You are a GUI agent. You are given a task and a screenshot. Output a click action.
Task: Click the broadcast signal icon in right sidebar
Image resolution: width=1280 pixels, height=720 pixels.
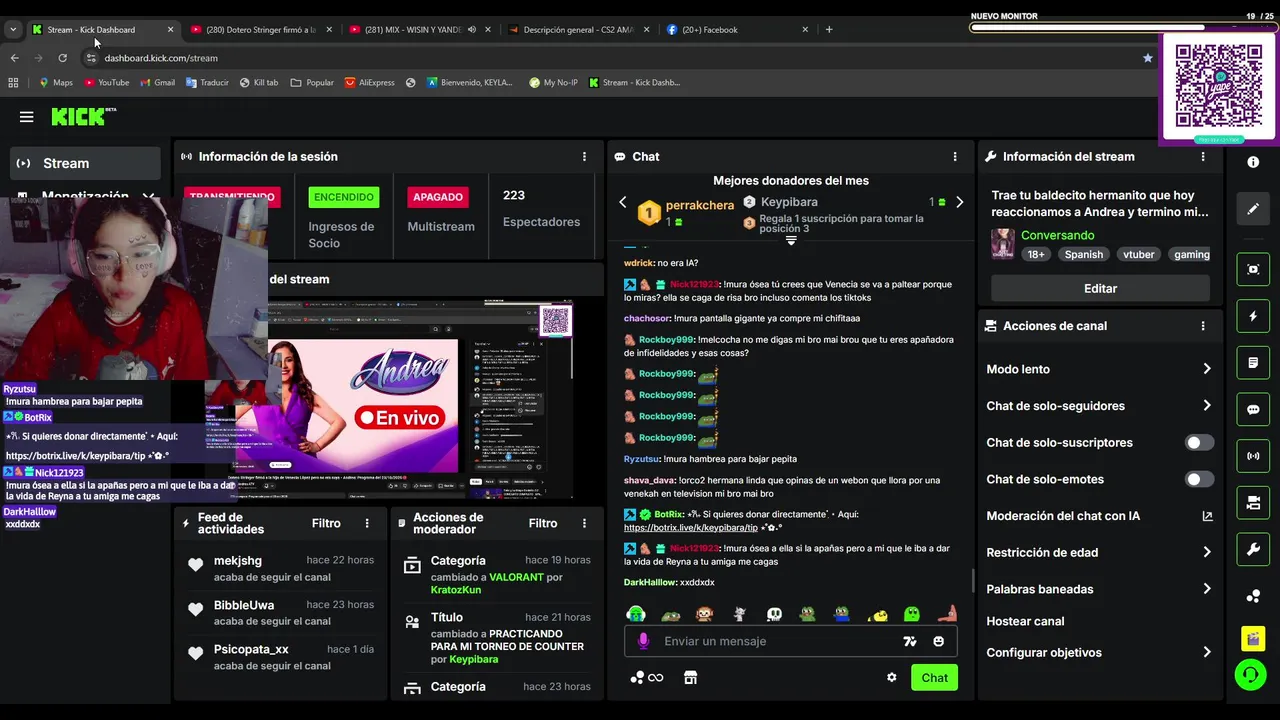(x=1253, y=456)
